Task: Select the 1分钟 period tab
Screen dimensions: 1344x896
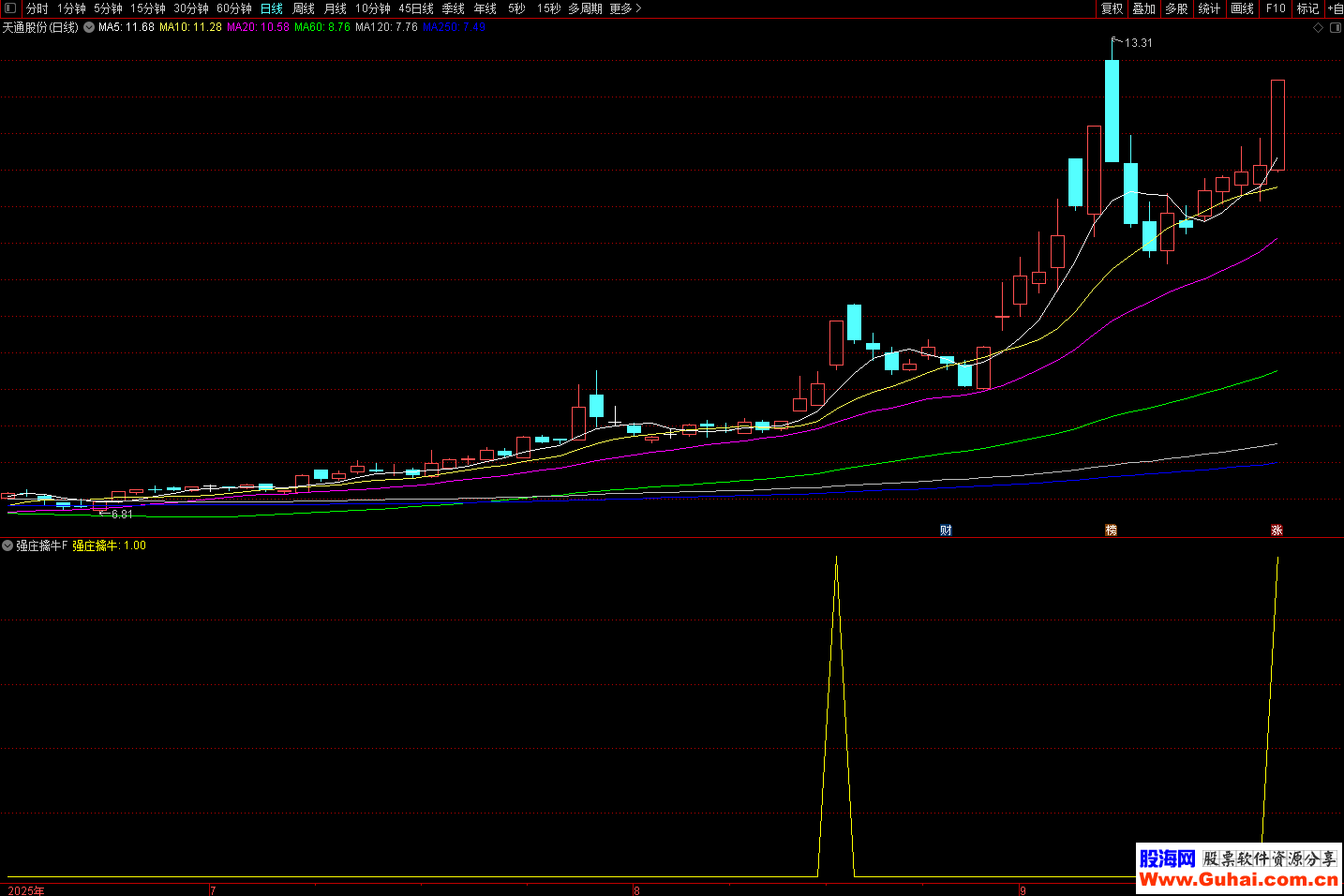Action: tap(71, 8)
